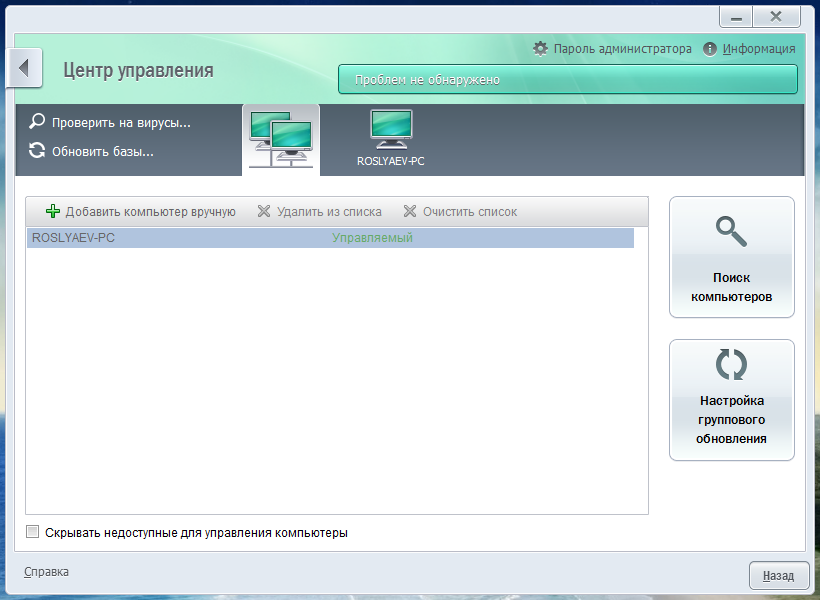Select the ROSLYAEV-PC row in list
Image resolution: width=820 pixels, height=600 pixels.
coord(330,237)
